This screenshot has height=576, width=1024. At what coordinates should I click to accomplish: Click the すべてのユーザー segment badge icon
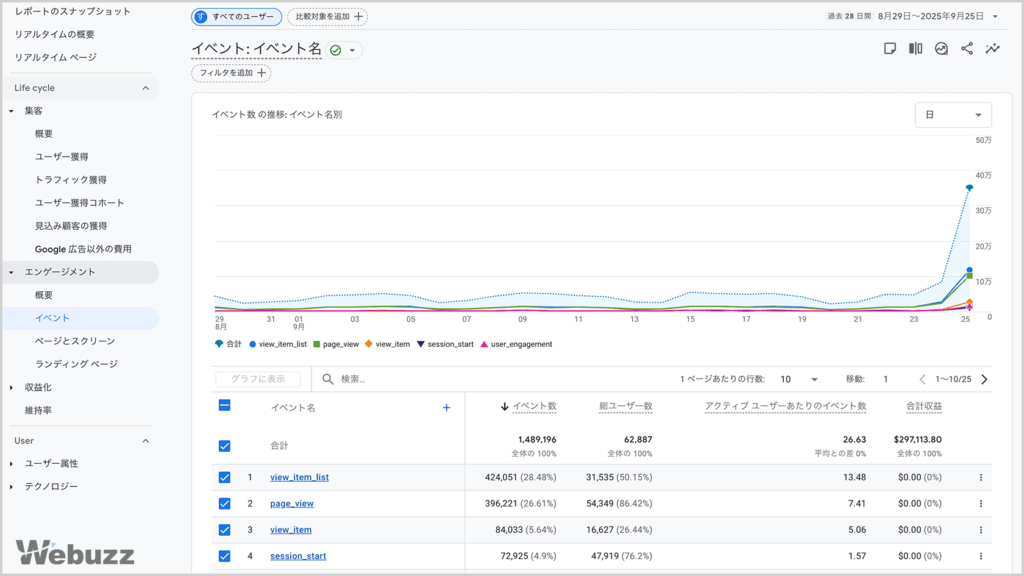tap(201, 16)
